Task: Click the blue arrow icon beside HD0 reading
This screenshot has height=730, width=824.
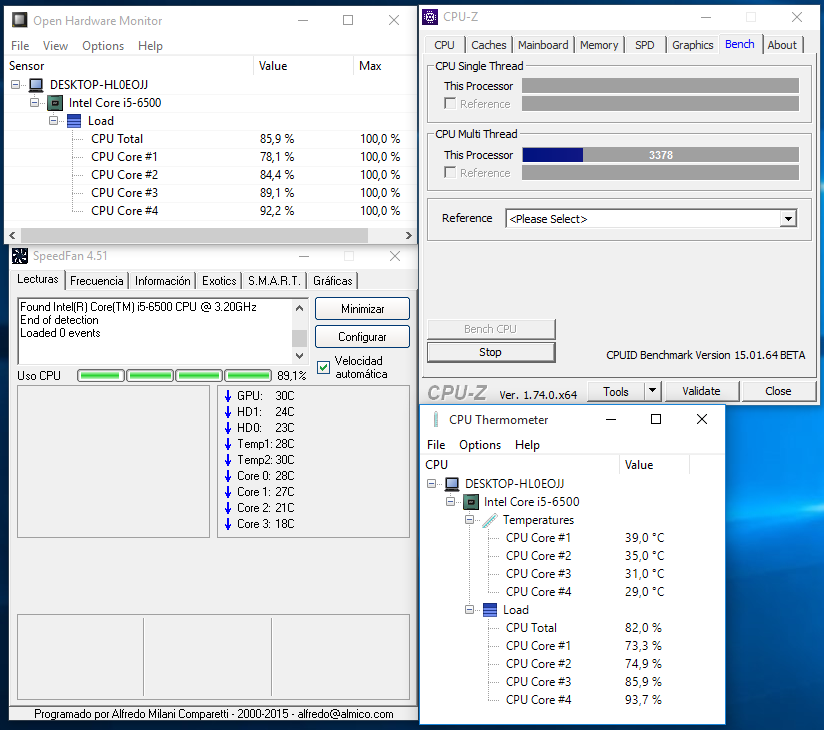Action: 228,428
